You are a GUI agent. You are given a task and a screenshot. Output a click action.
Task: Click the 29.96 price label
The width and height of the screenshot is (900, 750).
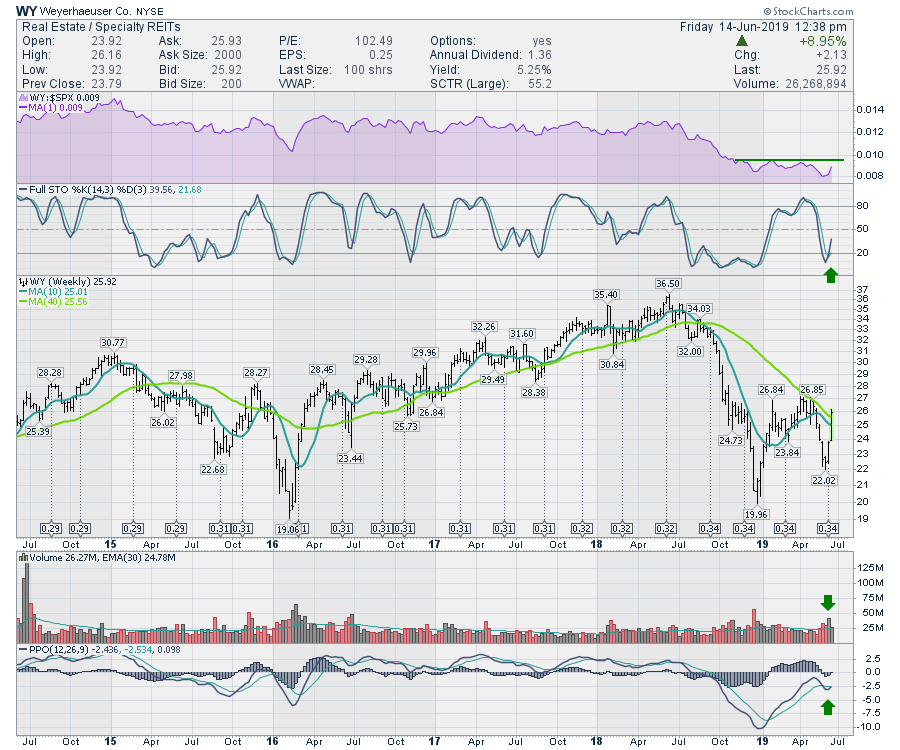425,352
